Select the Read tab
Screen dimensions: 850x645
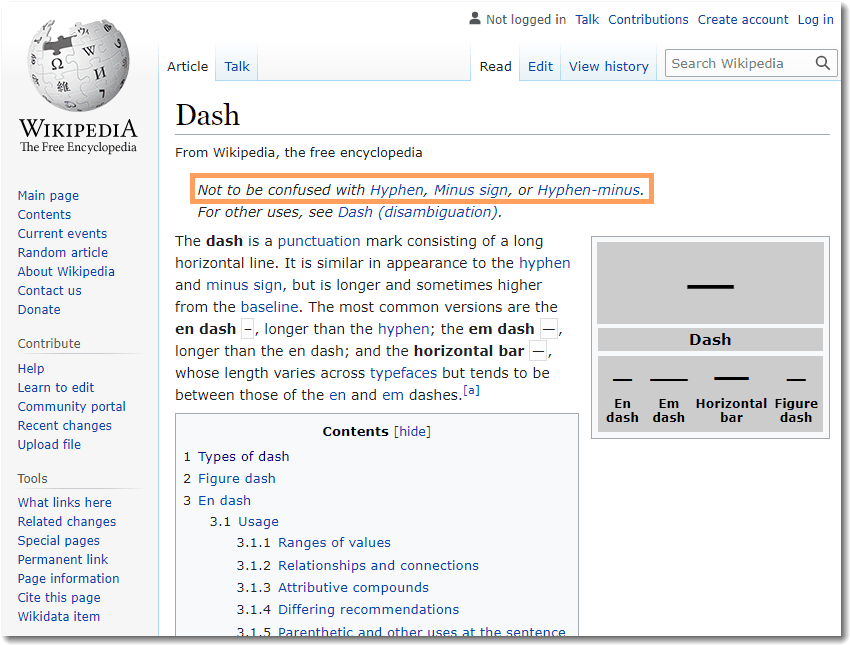[495, 66]
